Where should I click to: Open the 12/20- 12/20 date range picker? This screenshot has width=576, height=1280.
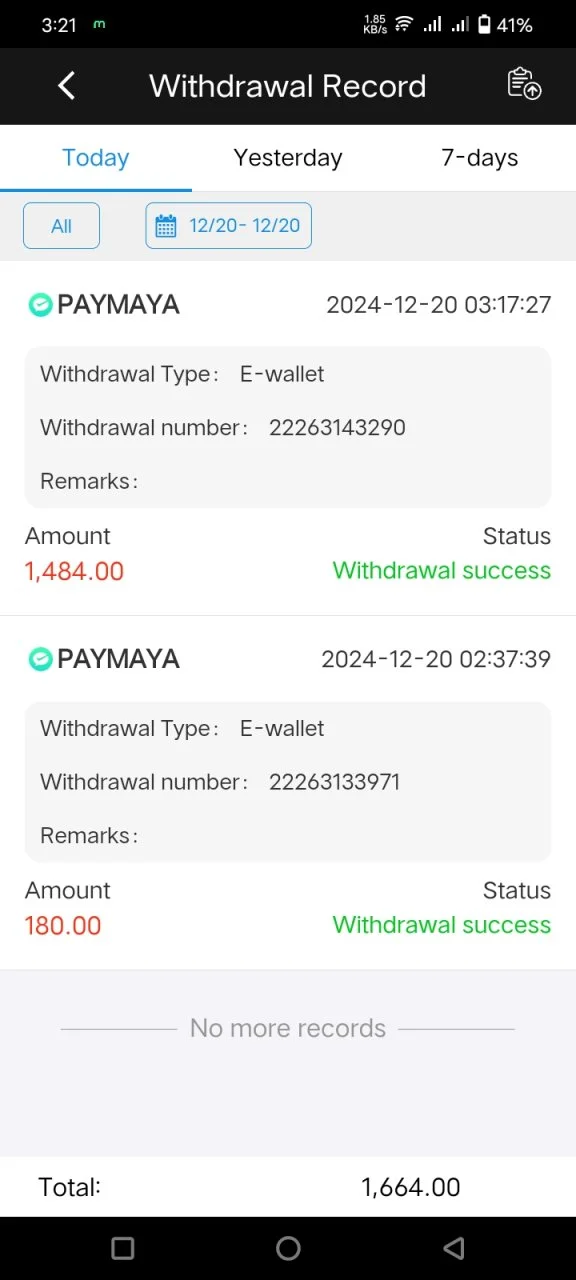tap(229, 225)
